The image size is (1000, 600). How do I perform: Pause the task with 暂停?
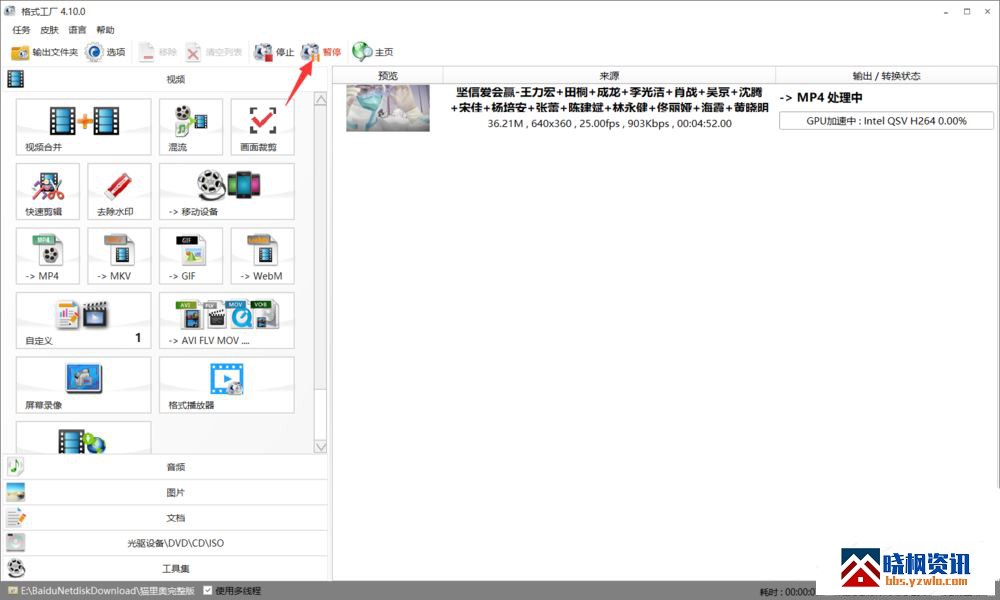click(321, 52)
